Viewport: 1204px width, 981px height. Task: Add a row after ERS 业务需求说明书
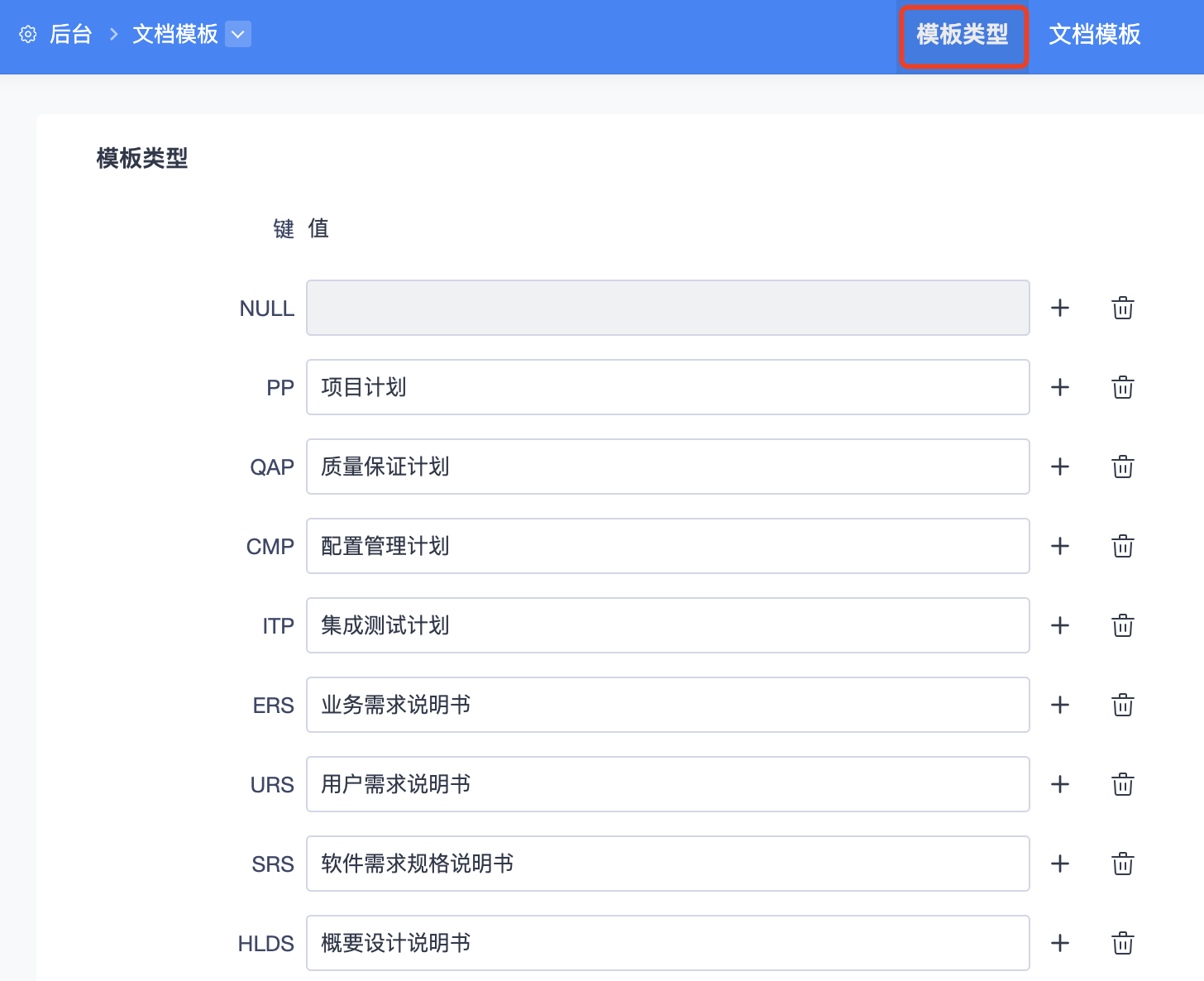1060,705
